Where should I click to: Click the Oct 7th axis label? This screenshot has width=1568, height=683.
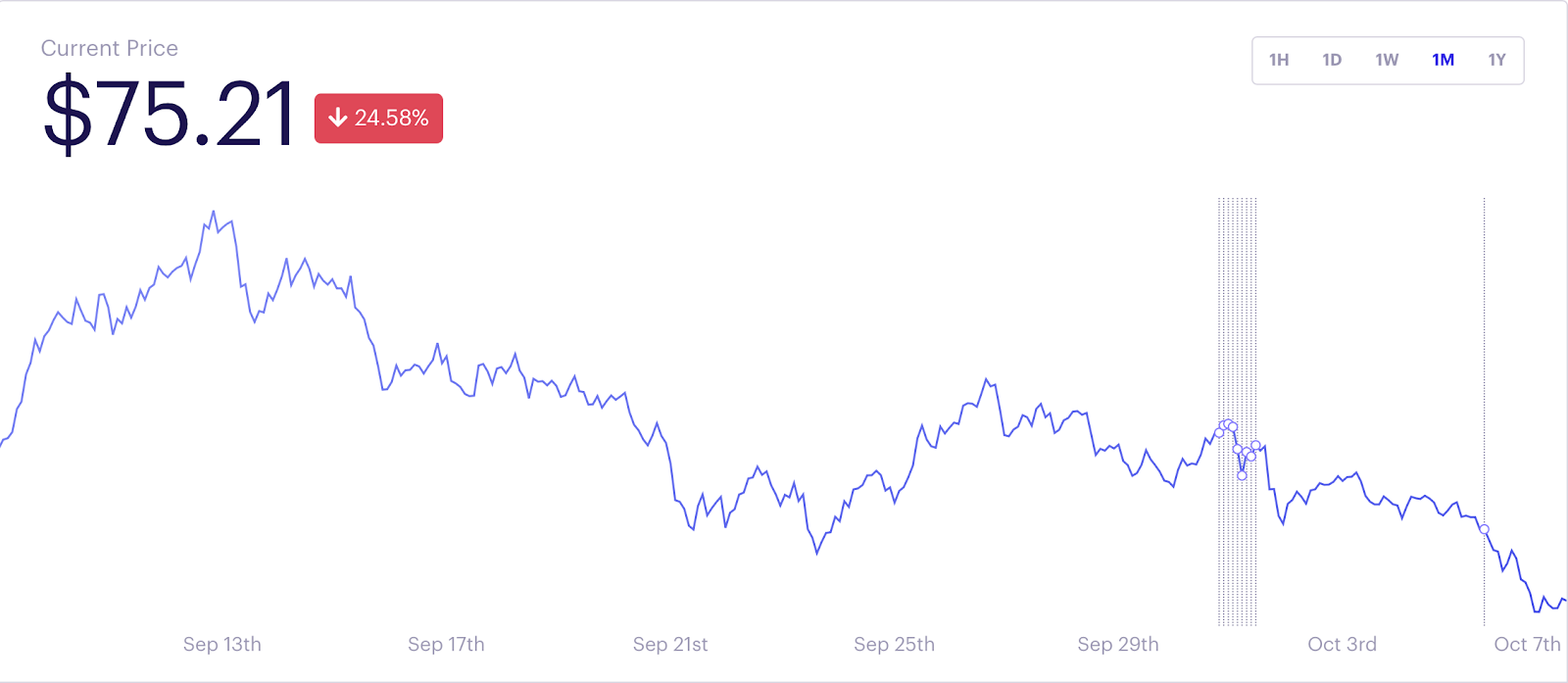click(1528, 644)
